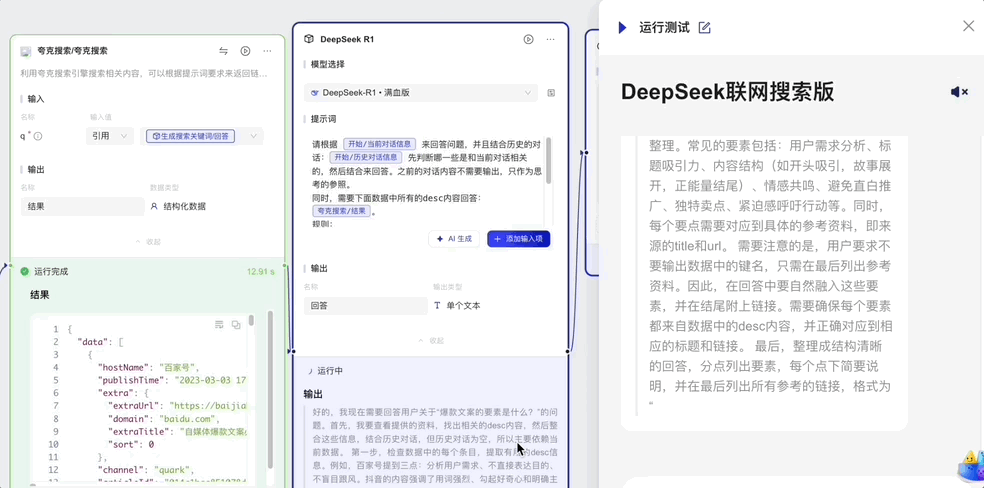Screen dimensions: 984x488
Task: Collapse DeepSeek R1 node via 收起
Action: [431, 341]
